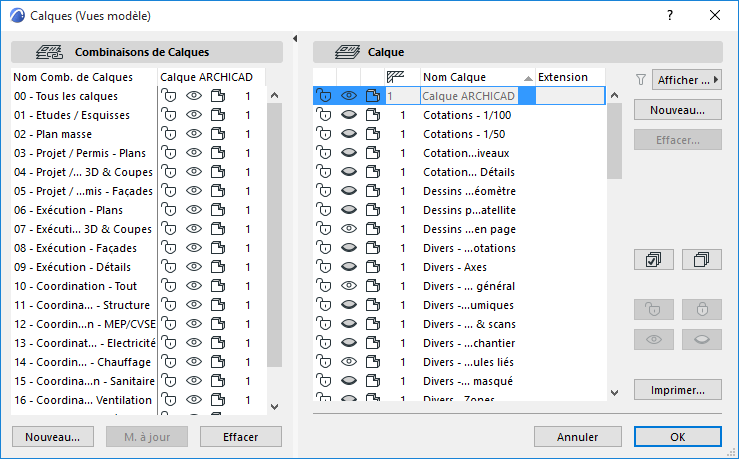Select combination 01 - Etudes / Esquisses
The image size is (739, 459).
72,115
